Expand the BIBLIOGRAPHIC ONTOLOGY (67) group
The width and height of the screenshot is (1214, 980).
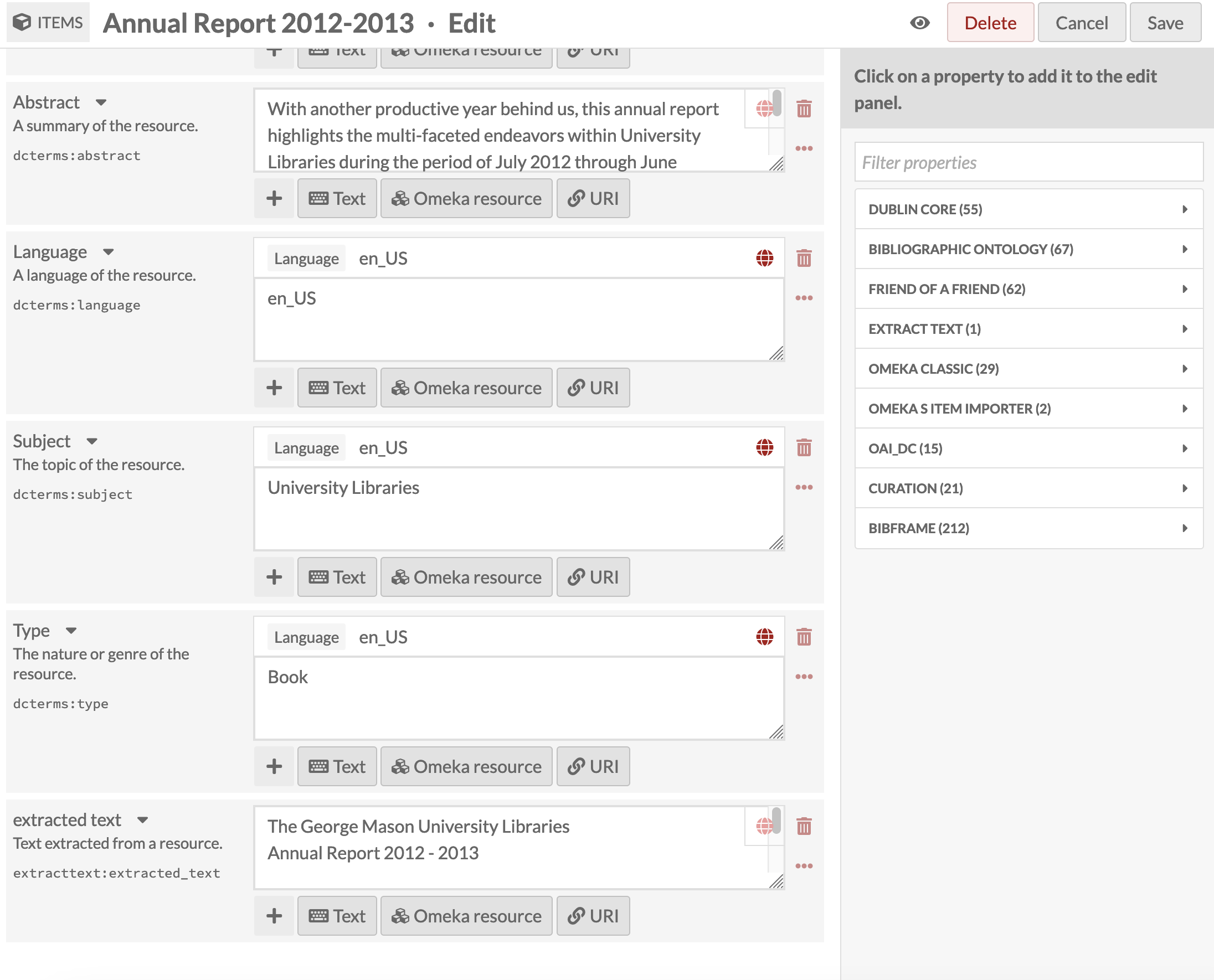[1028, 248]
